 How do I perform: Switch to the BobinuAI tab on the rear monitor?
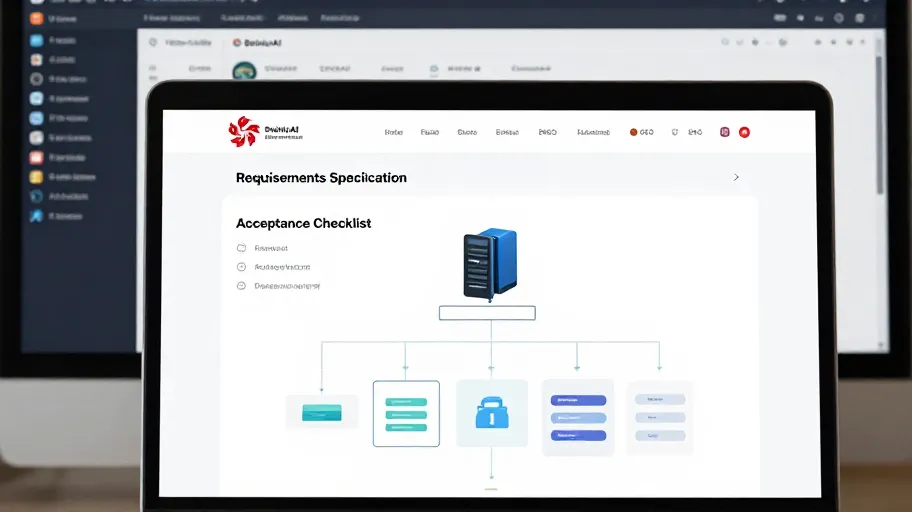pos(257,42)
